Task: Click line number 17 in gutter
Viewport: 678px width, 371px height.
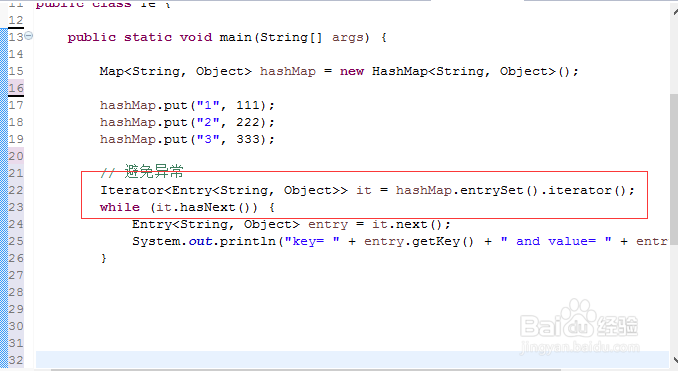Action: click(16, 105)
